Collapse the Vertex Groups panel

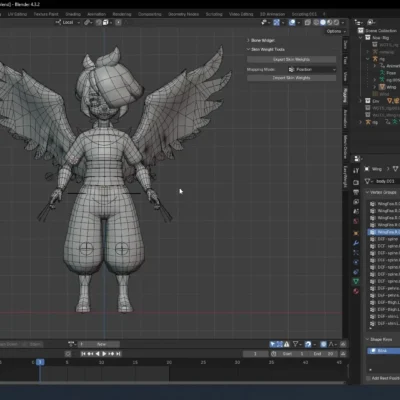(x=381, y=192)
